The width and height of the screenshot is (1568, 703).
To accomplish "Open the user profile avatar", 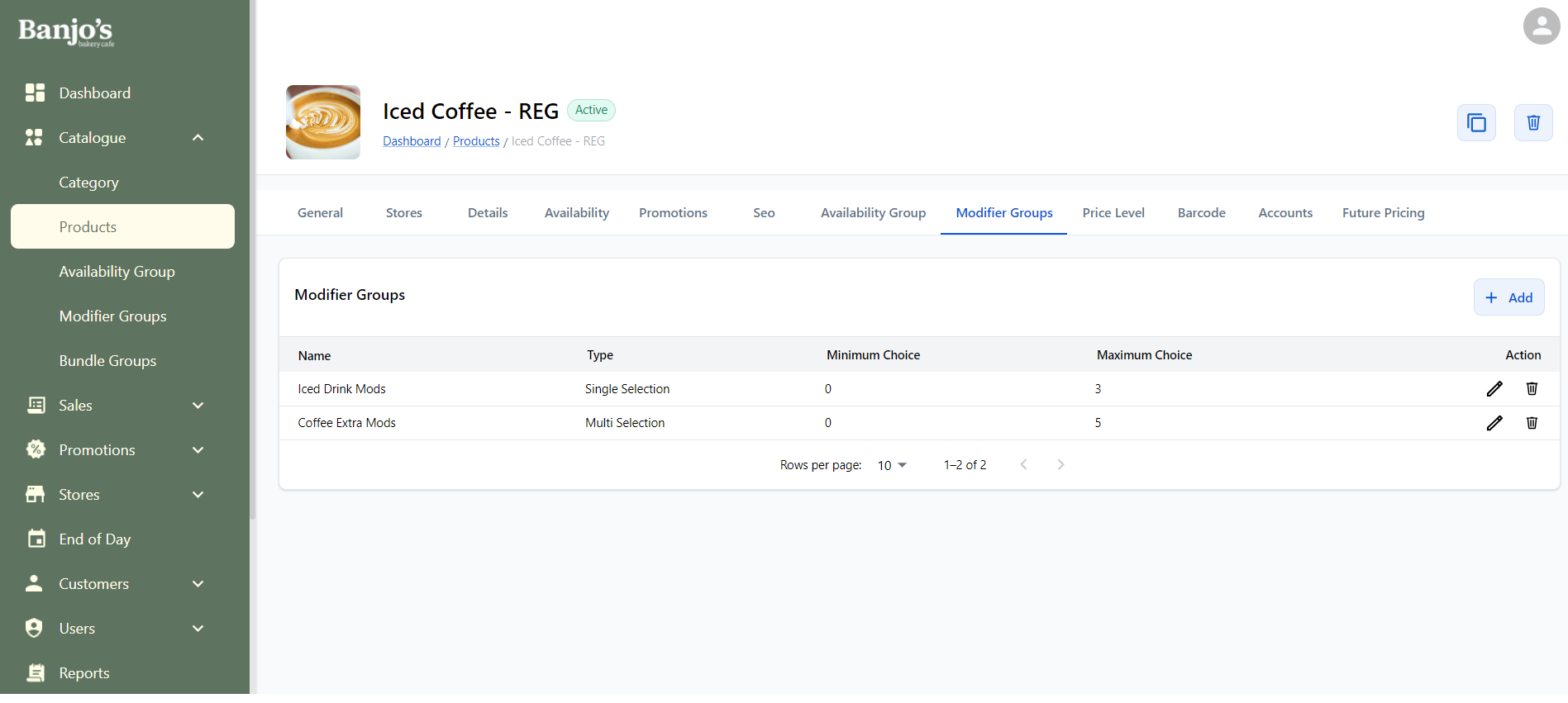I will pos(1541,26).
